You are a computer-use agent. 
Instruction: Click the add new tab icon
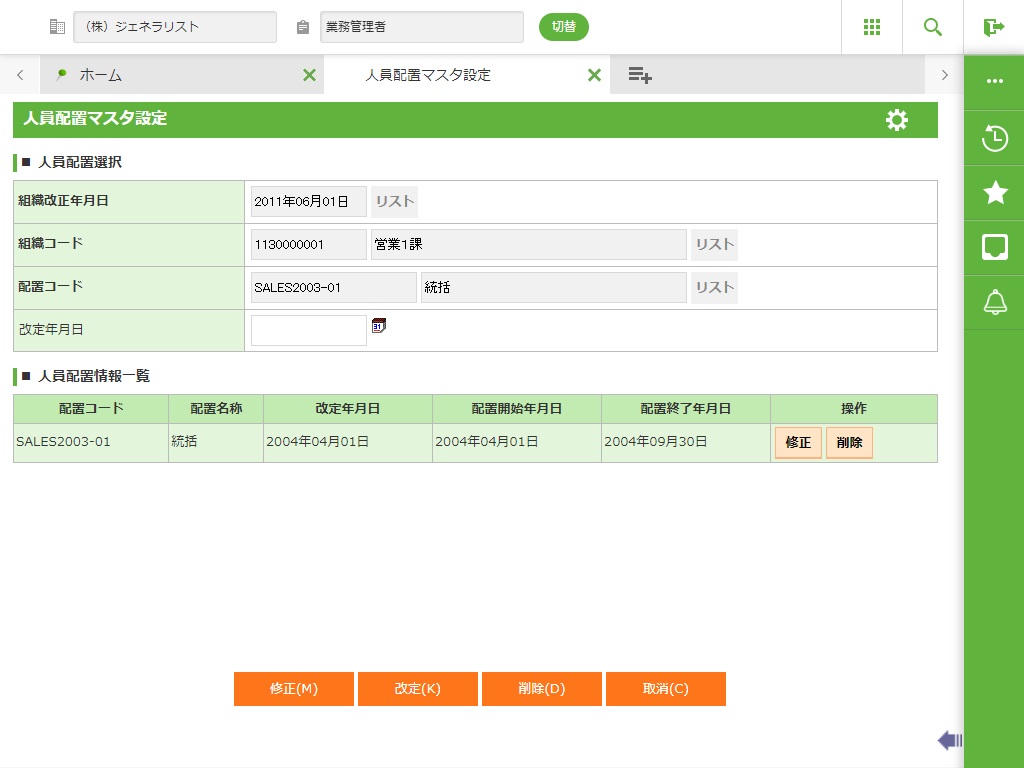point(640,75)
